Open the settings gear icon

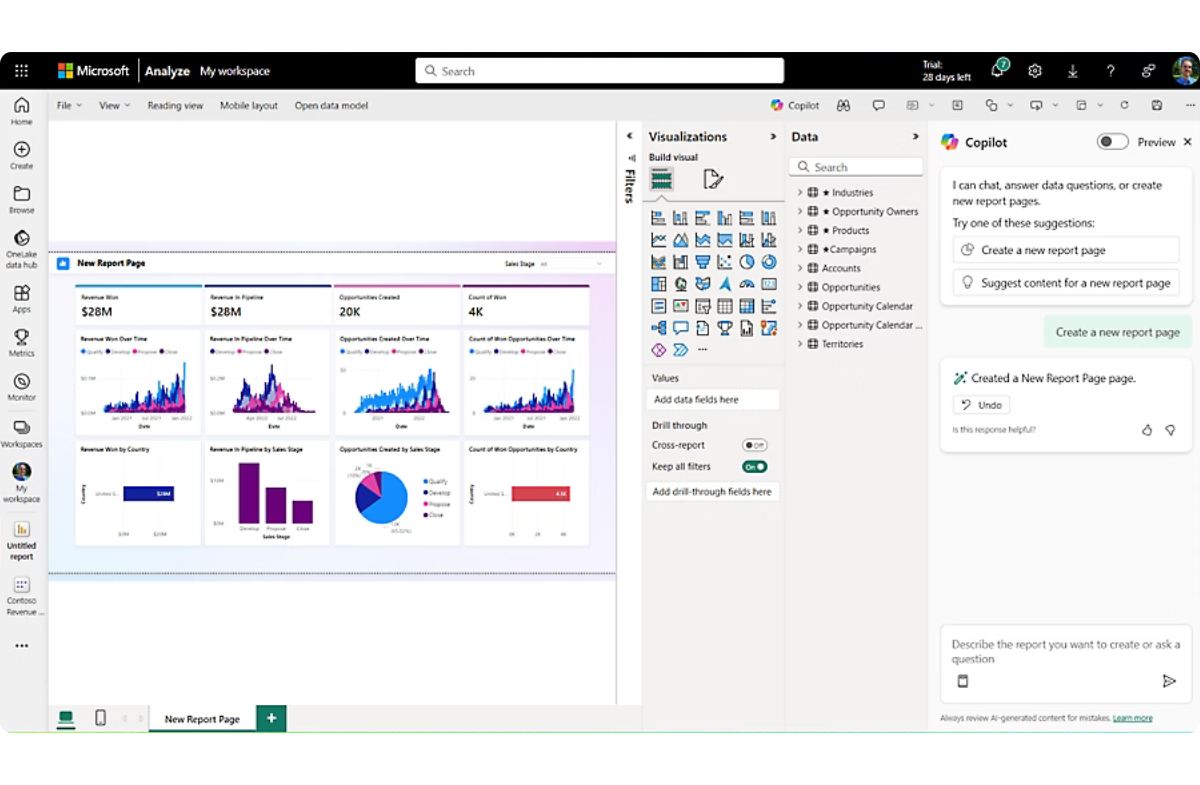coord(1035,71)
